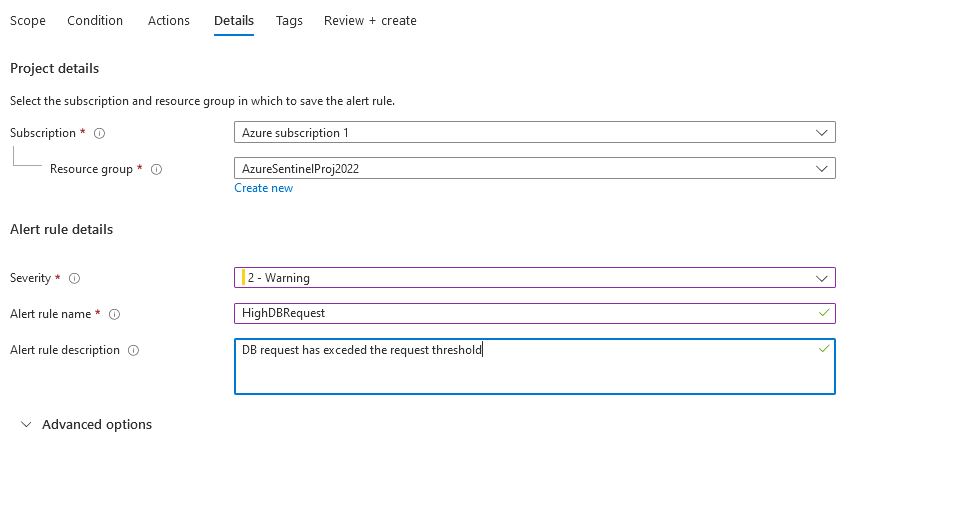Open the Review + create tab
This screenshot has height=520, width=968.
tap(370, 20)
